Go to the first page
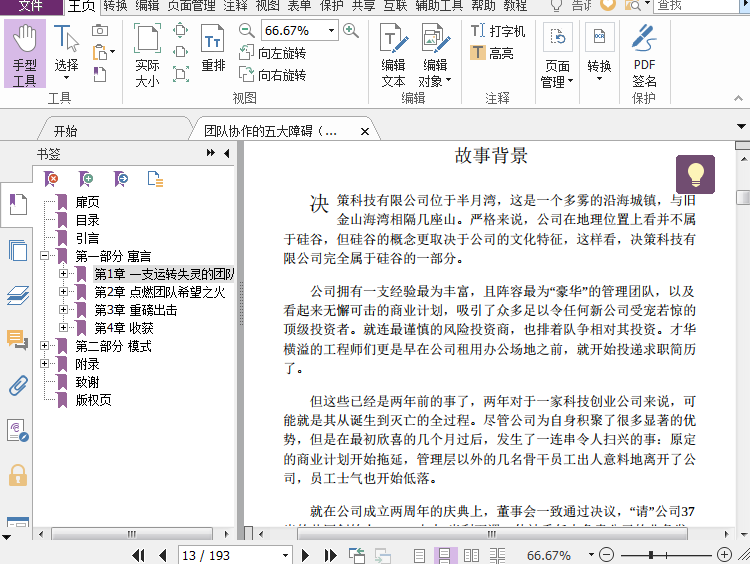 tap(139, 555)
